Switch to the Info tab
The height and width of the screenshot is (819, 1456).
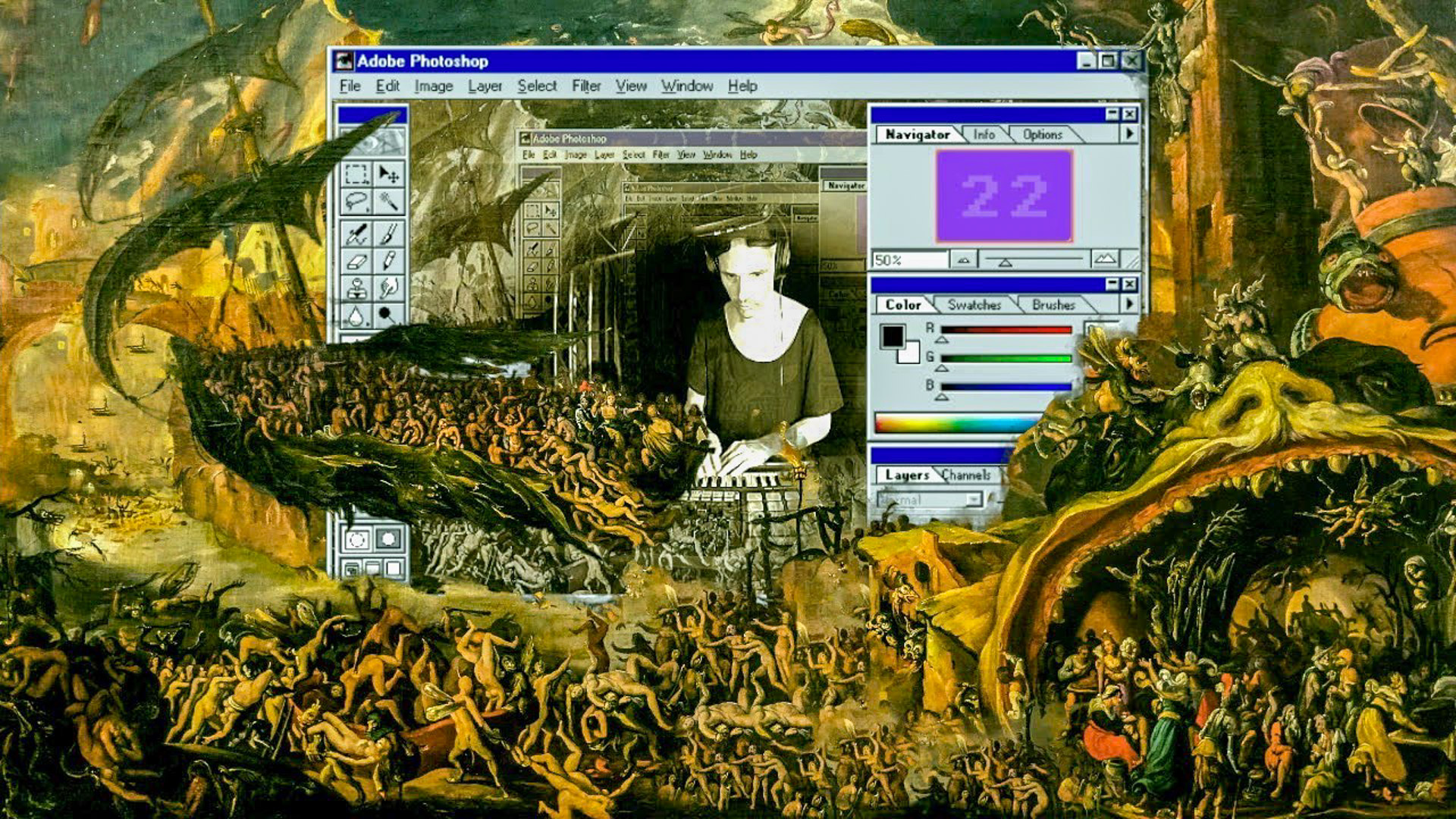tap(984, 134)
